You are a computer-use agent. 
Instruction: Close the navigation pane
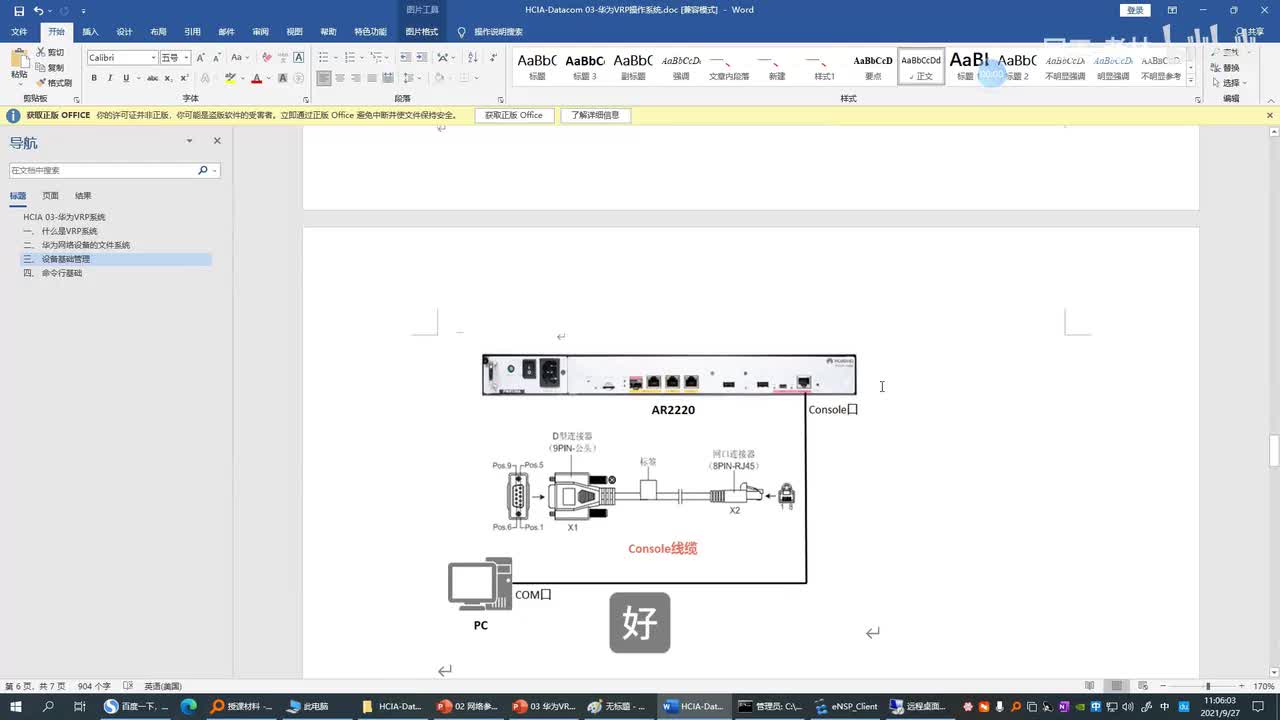pyautogui.click(x=217, y=141)
